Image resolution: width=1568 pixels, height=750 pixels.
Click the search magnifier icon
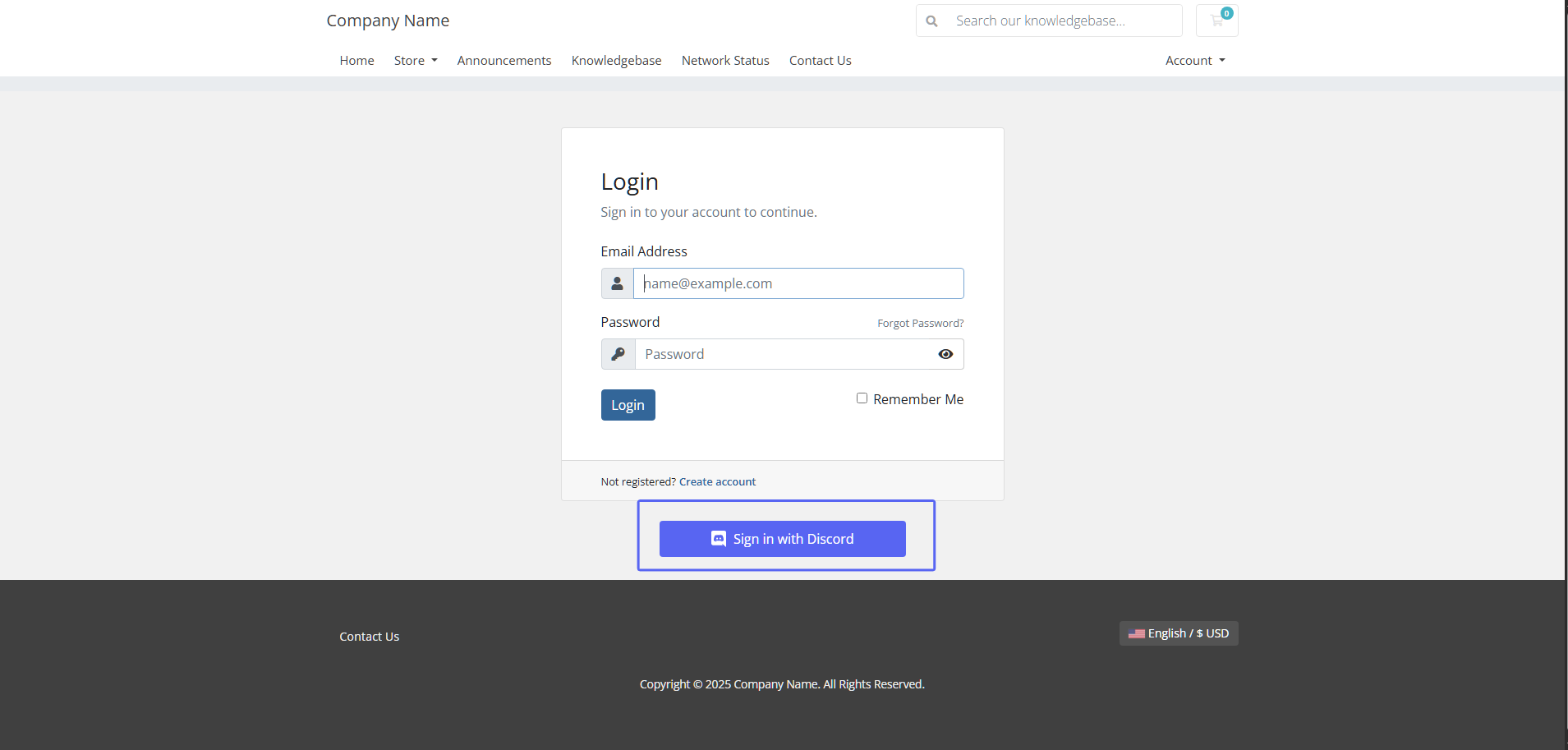(x=931, y=21)
